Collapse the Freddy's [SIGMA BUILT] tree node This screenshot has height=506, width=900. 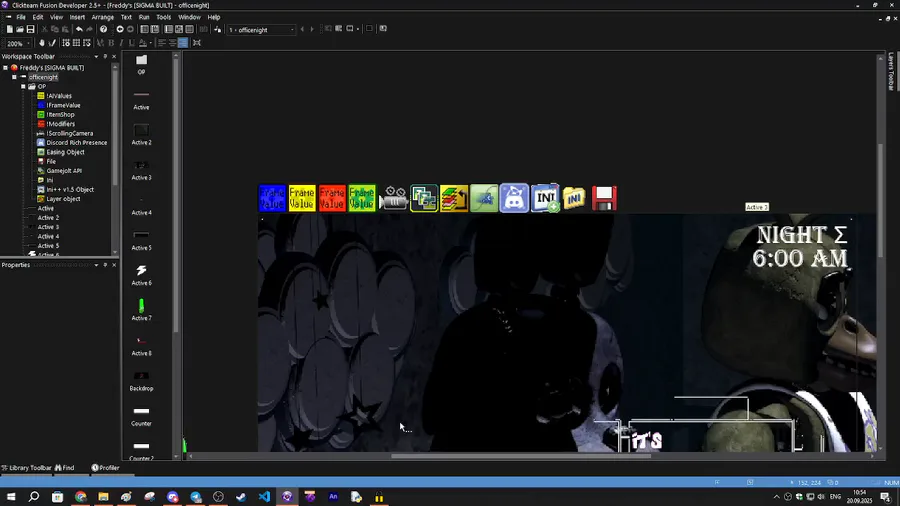5,68
